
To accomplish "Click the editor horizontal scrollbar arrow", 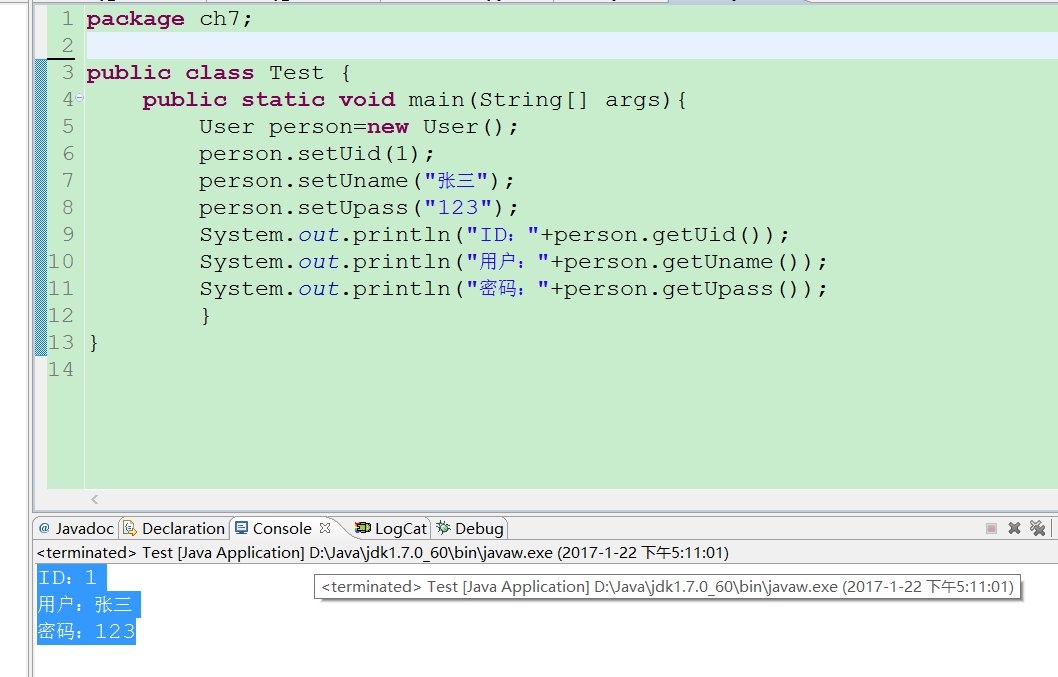I will pos(94,500).
